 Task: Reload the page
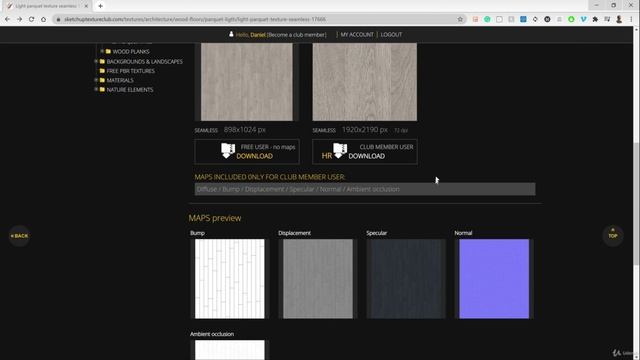(31, 19)
